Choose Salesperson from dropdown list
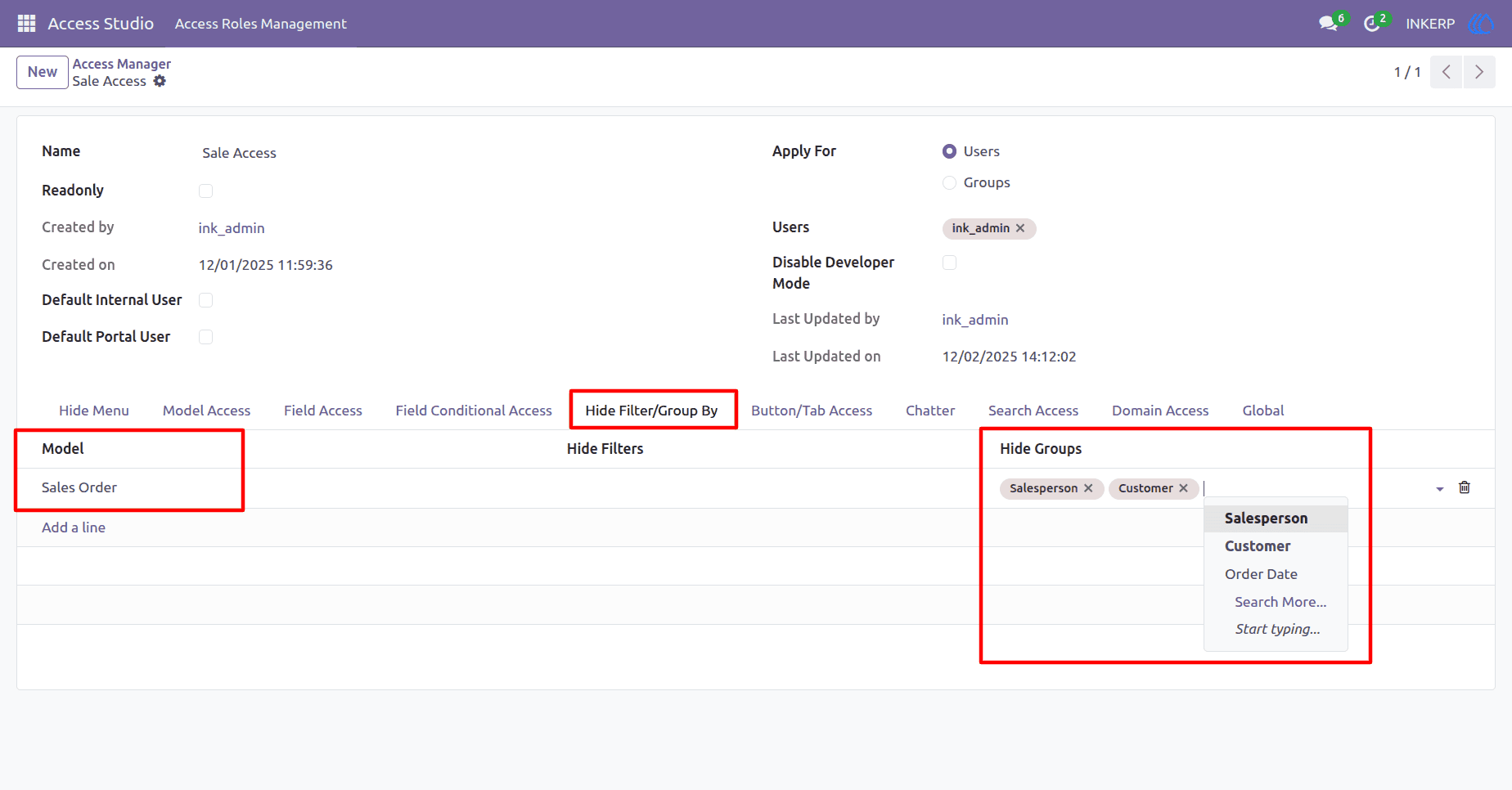Screen dimensions: 1512x790 (1276, 518)
